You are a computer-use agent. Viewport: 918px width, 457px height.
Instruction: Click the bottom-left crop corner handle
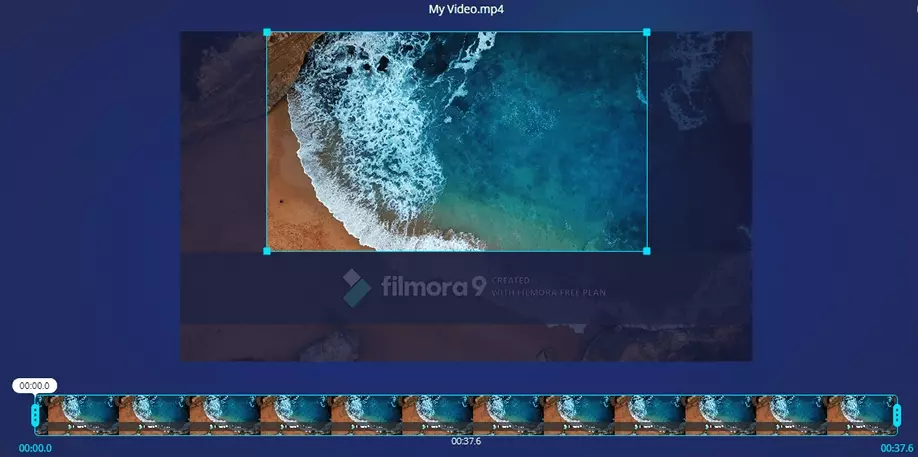click(267, 251)
